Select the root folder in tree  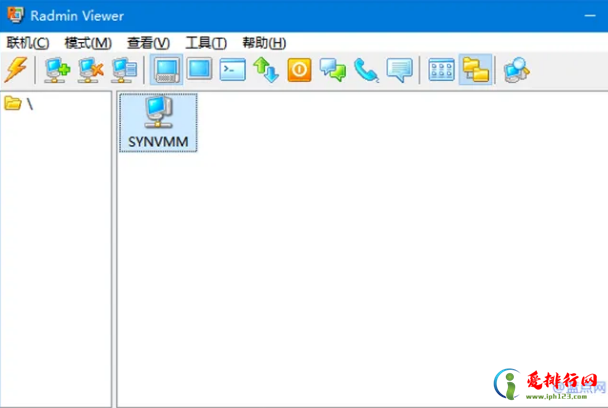19,103
